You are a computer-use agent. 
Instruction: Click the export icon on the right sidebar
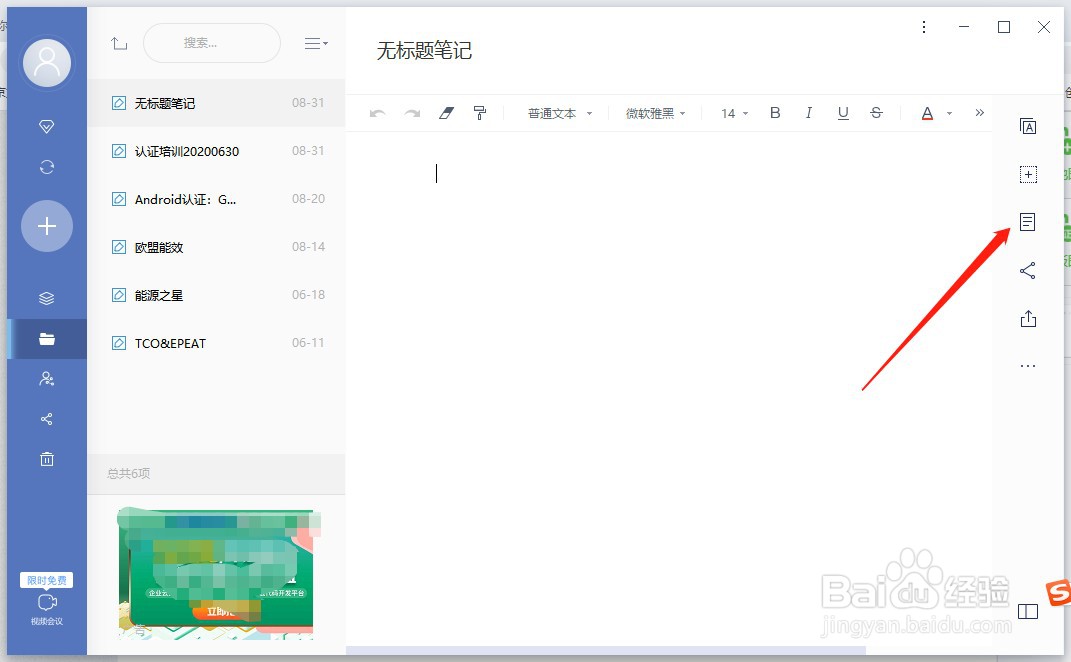(1028, 318)
